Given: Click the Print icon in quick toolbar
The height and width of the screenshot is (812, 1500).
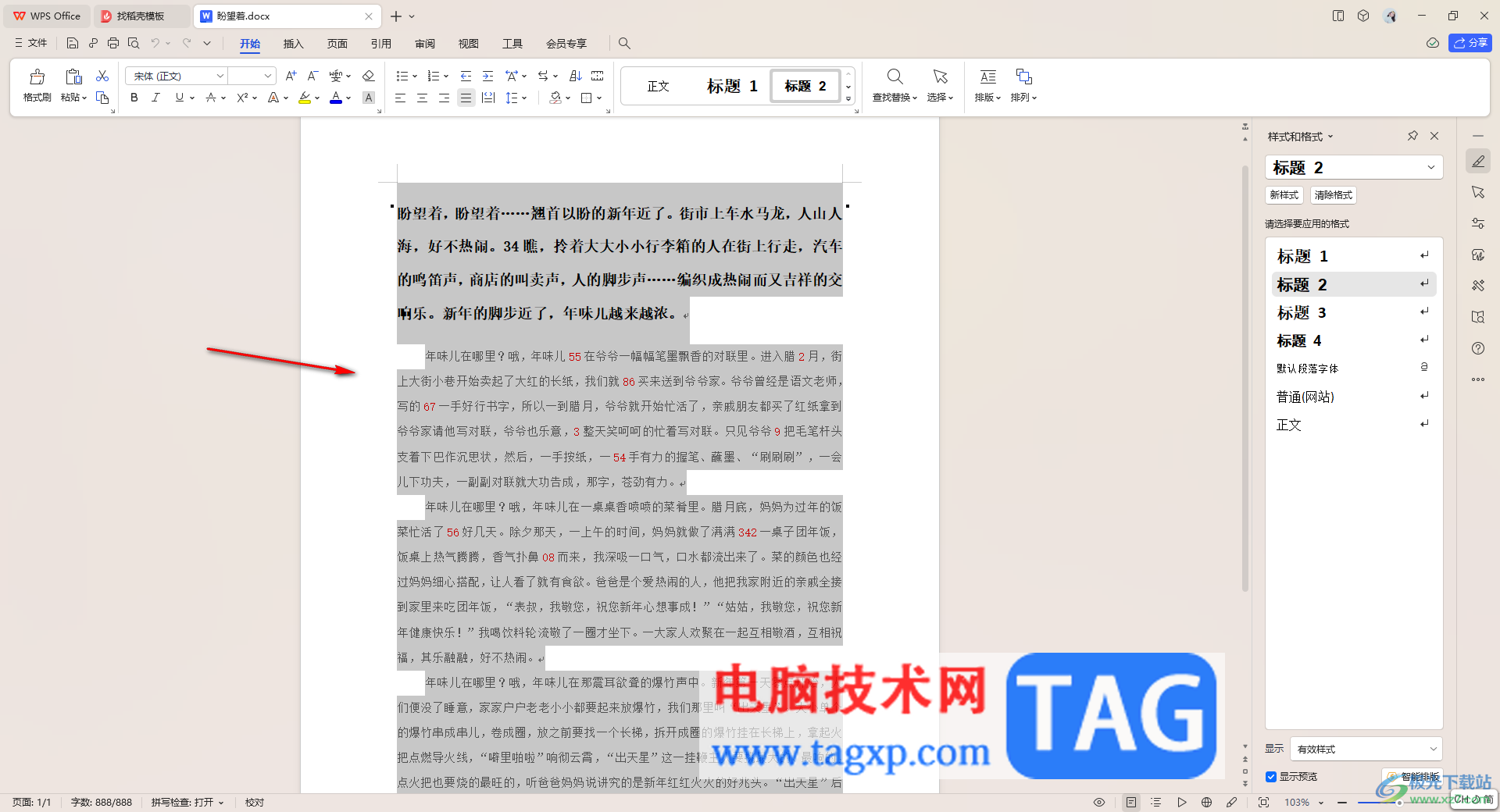Looking at the screenshot, I should (113, 44).
